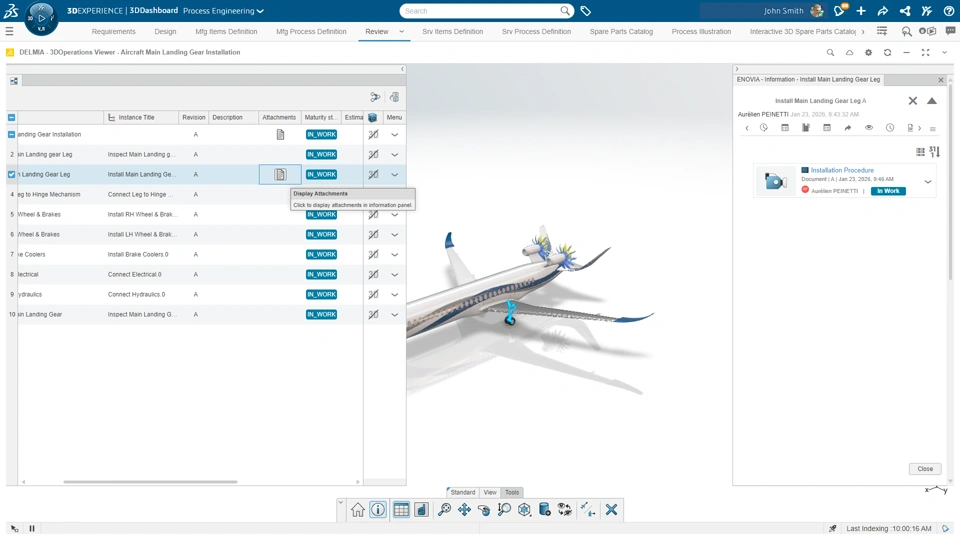Open the Spare Parts Catalog tab
960x540 pixels.
(x=621, y=31)
